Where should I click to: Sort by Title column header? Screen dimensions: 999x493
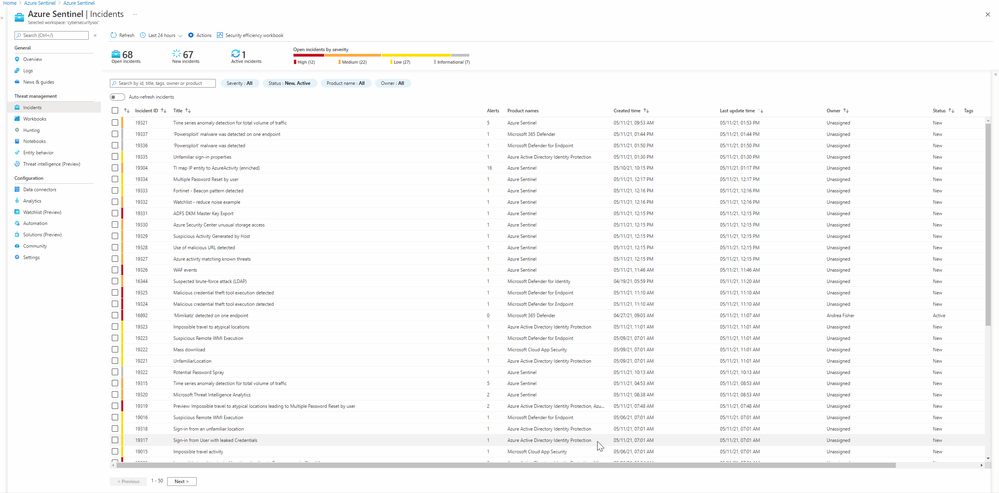182,111
